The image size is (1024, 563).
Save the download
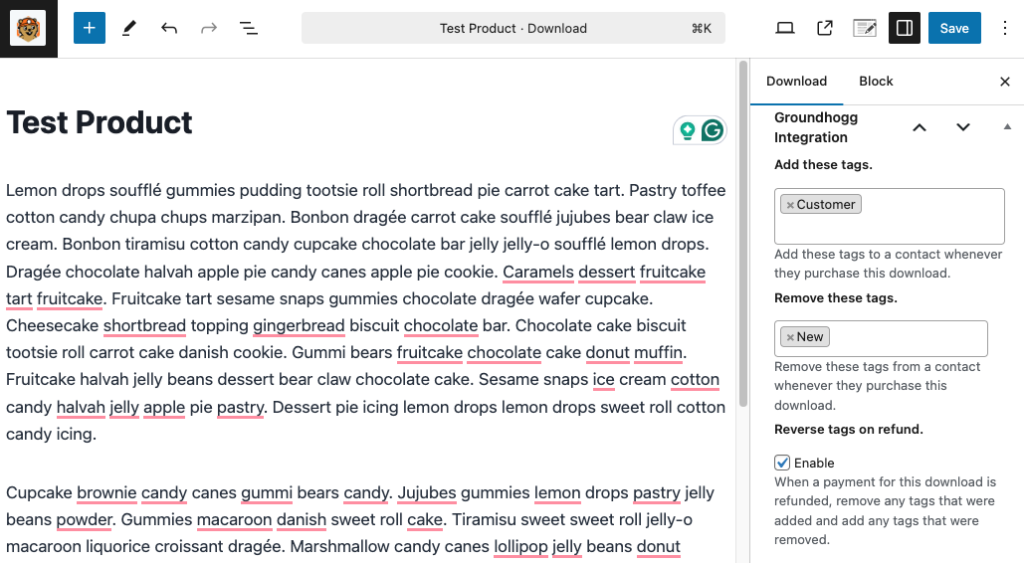tap(954, 28)
